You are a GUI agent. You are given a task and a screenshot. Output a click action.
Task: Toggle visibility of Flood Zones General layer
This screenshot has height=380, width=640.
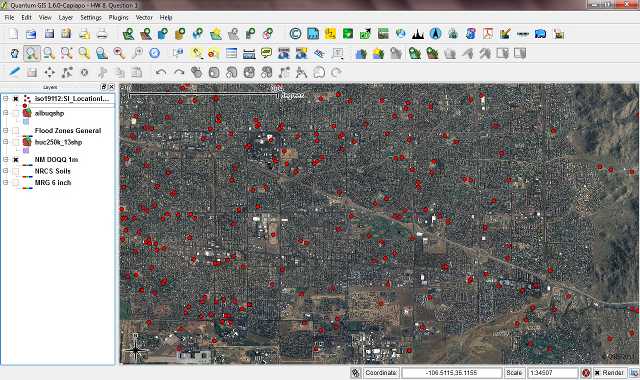(16, 131)
